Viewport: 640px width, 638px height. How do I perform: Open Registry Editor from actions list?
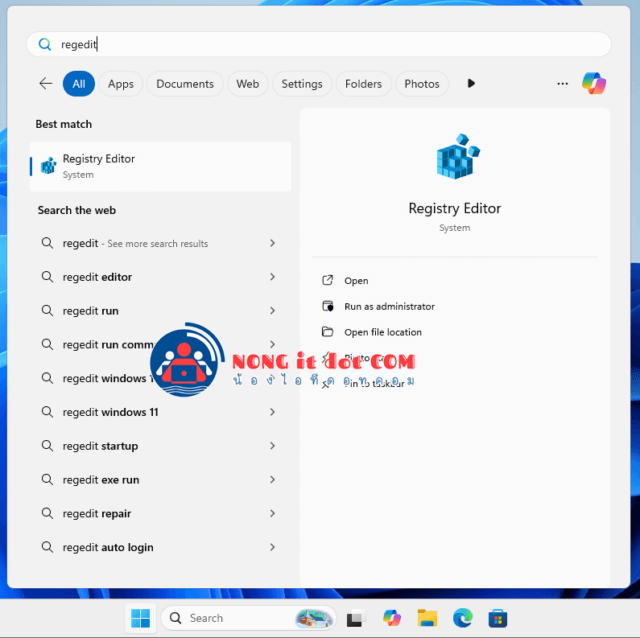click(x=356, y=281)
